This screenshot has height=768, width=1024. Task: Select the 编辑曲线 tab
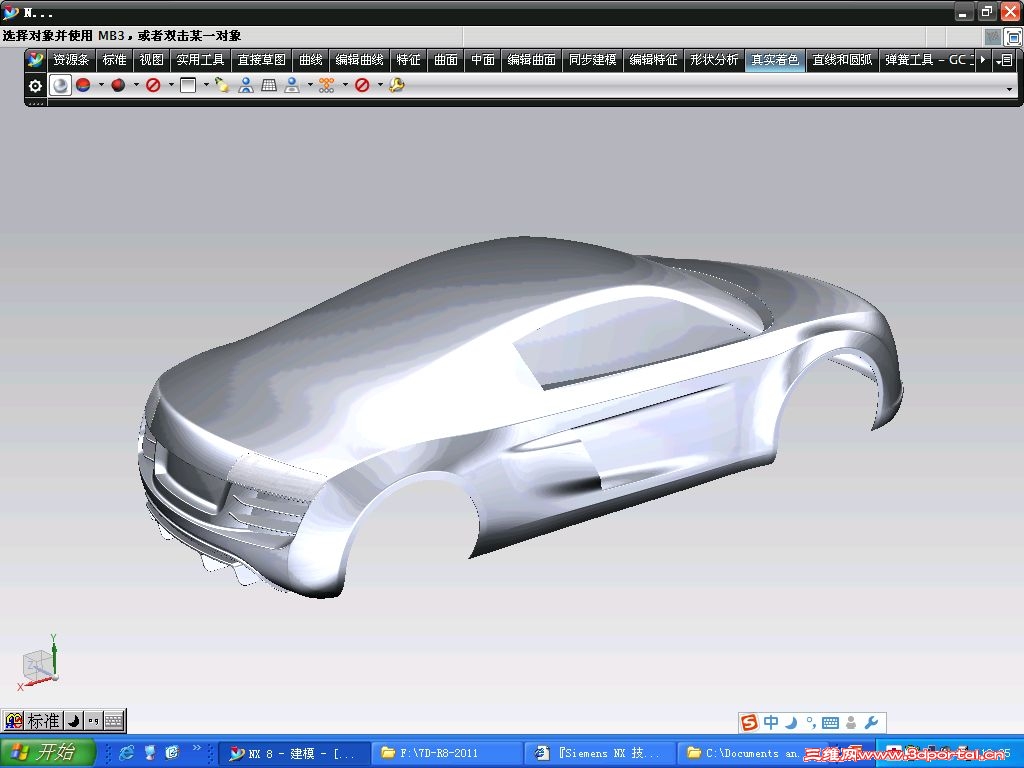(359, 60)
